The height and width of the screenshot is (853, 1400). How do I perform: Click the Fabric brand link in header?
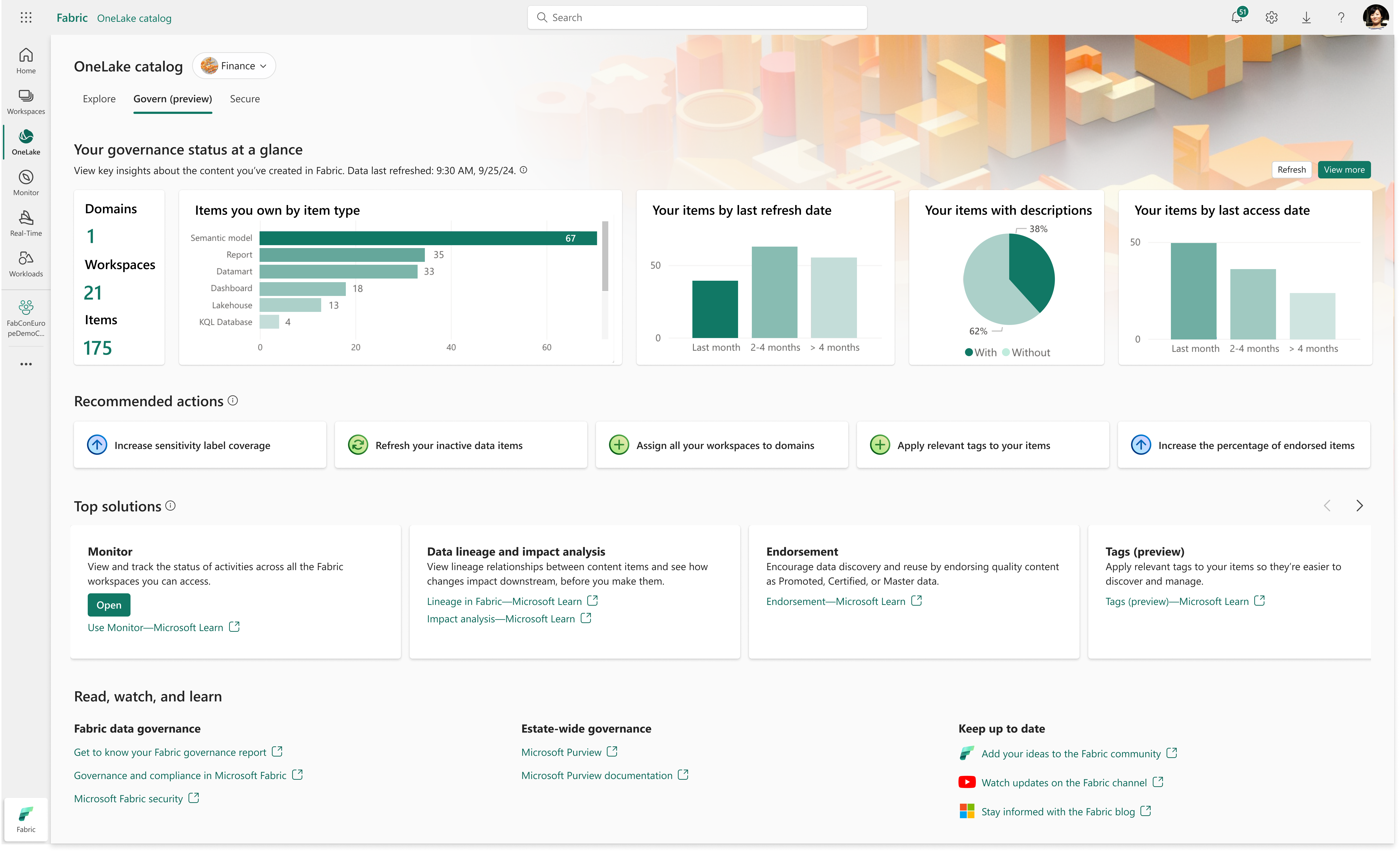click(x=72, y=18)
